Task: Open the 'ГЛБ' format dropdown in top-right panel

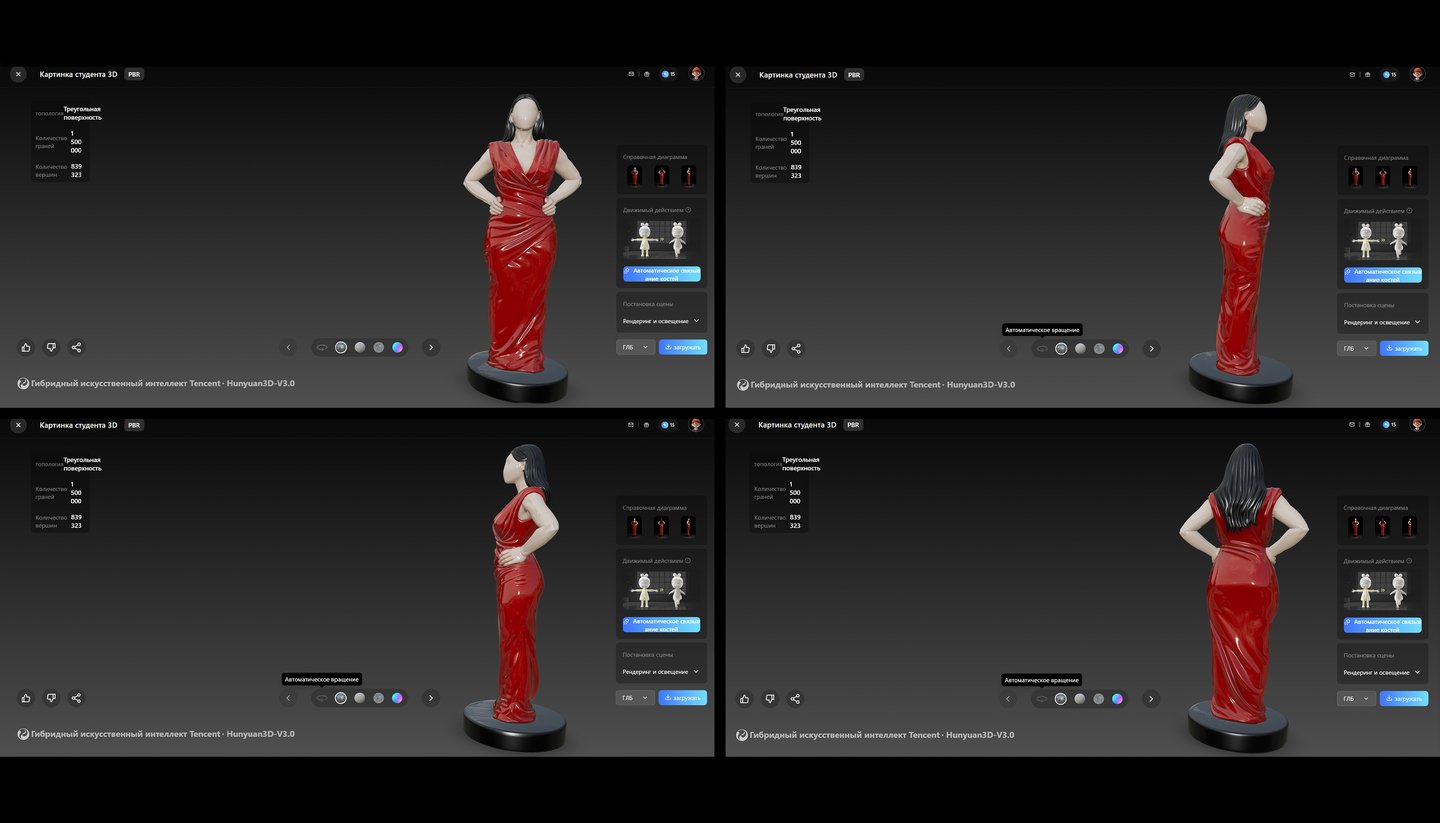Action: click(1356, 348)
